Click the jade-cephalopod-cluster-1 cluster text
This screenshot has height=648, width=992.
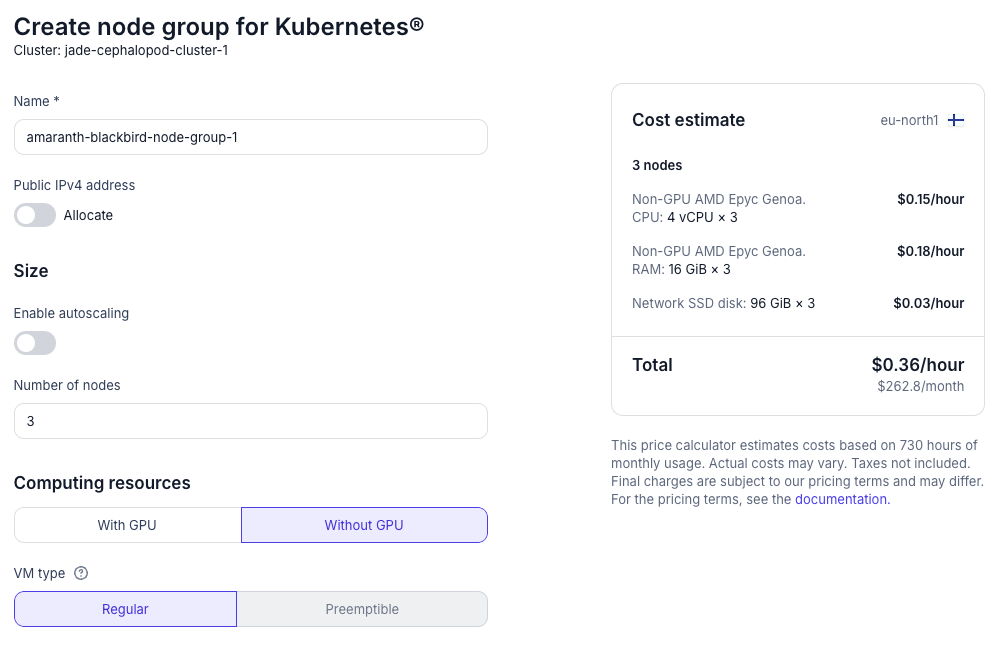tap(146, 50)
